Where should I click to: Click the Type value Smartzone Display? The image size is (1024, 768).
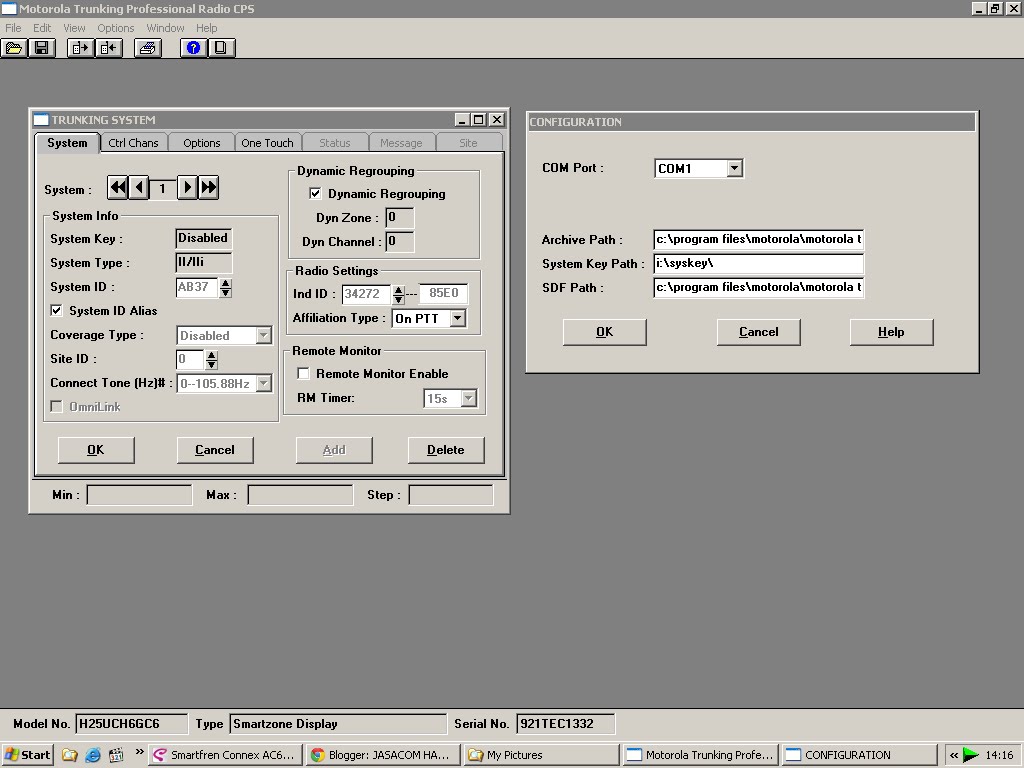pos(338,724)
